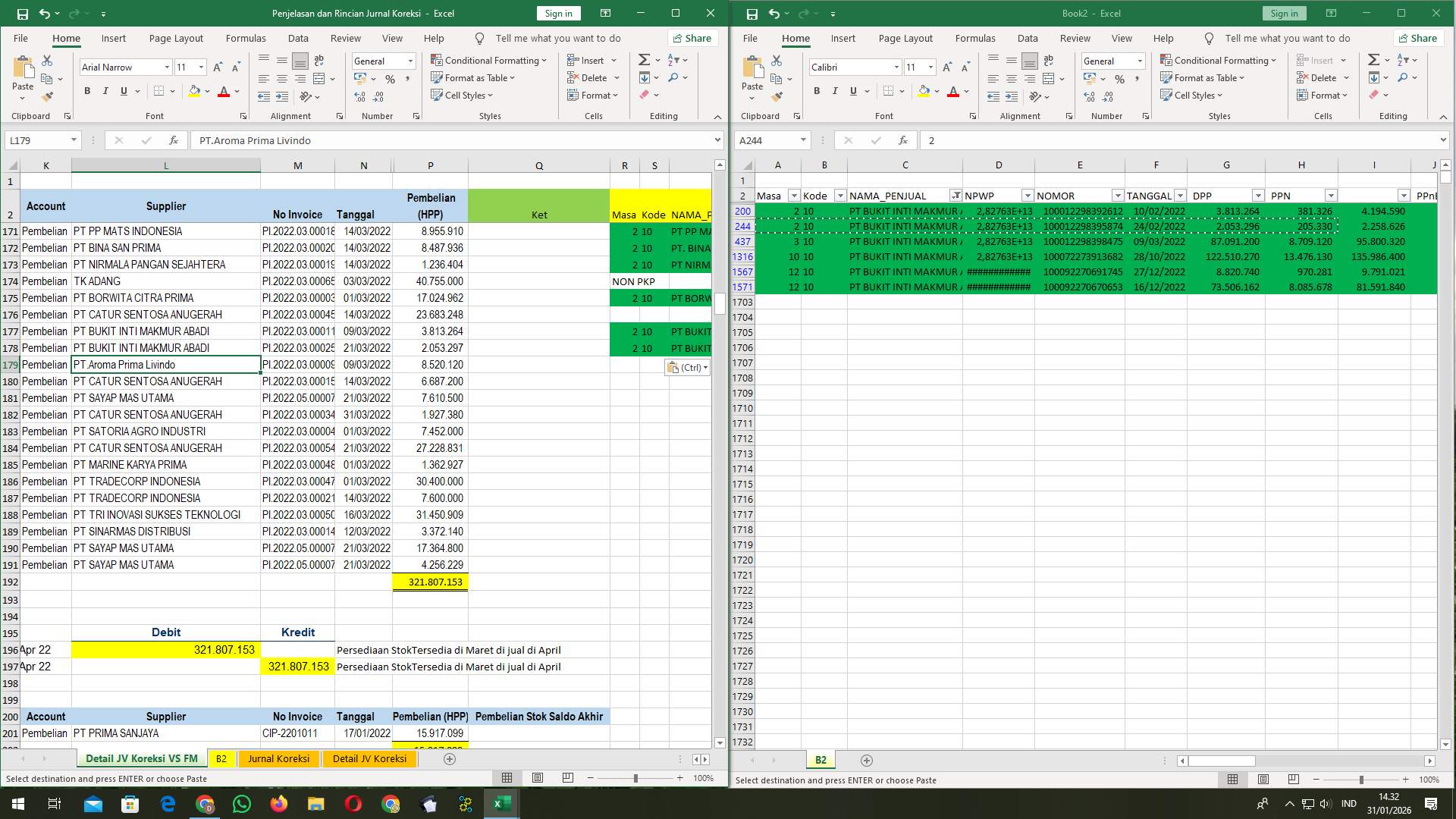Apply italic formatting in right workbook
This screenshot has width=1456, height=819.
pyautogui.click(x=835, y=91)
